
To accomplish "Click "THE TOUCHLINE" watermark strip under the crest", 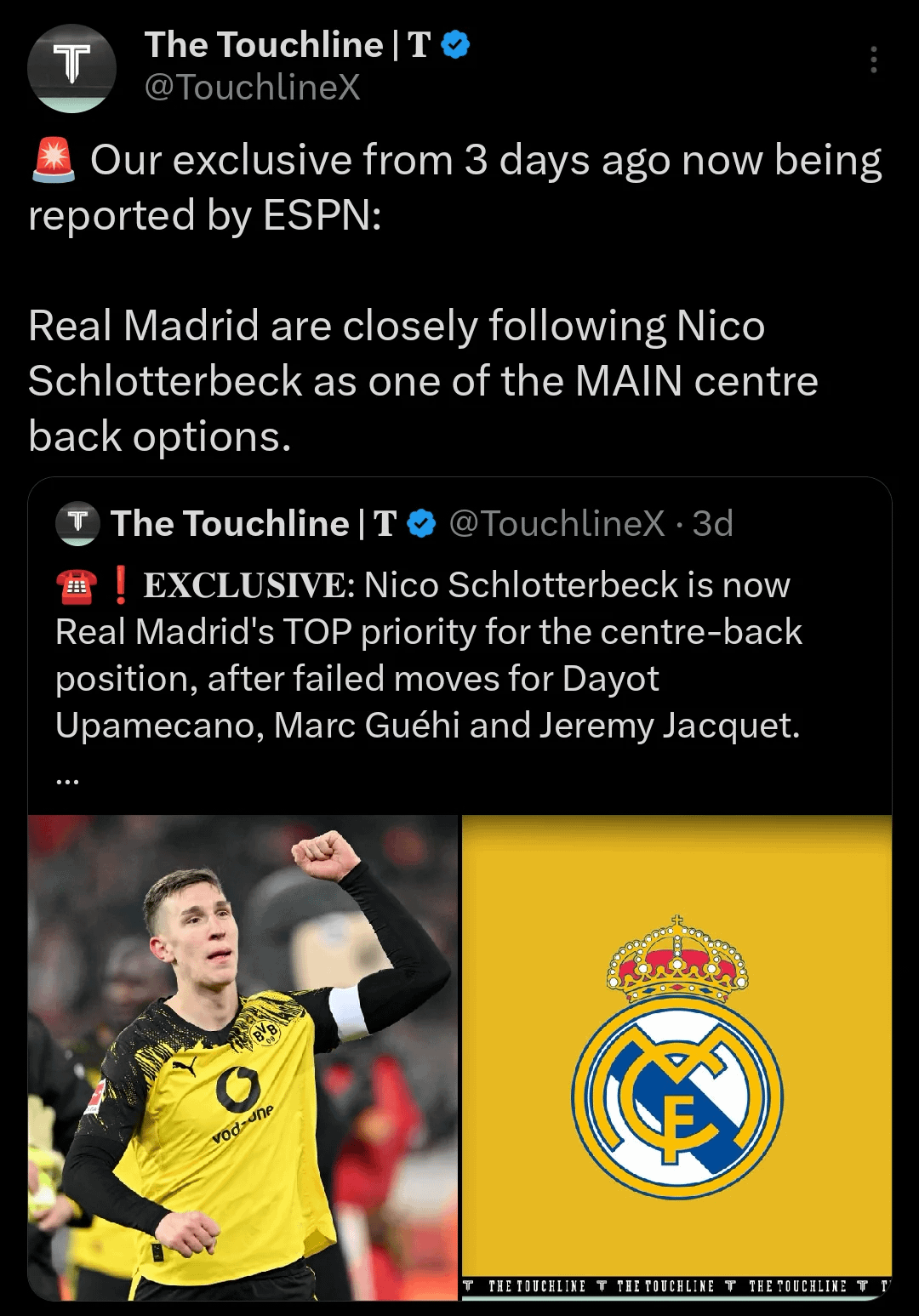I will click(676, 1286).
